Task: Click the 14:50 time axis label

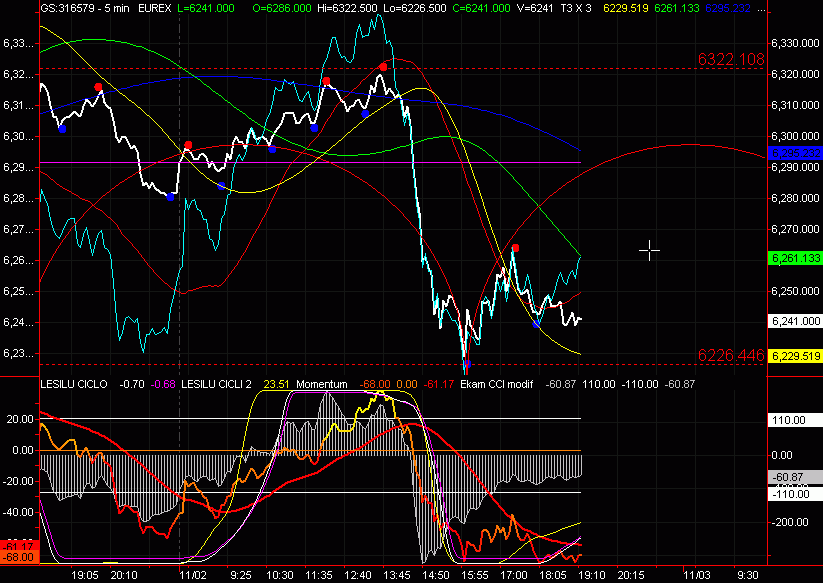Action: coord(436,575)
